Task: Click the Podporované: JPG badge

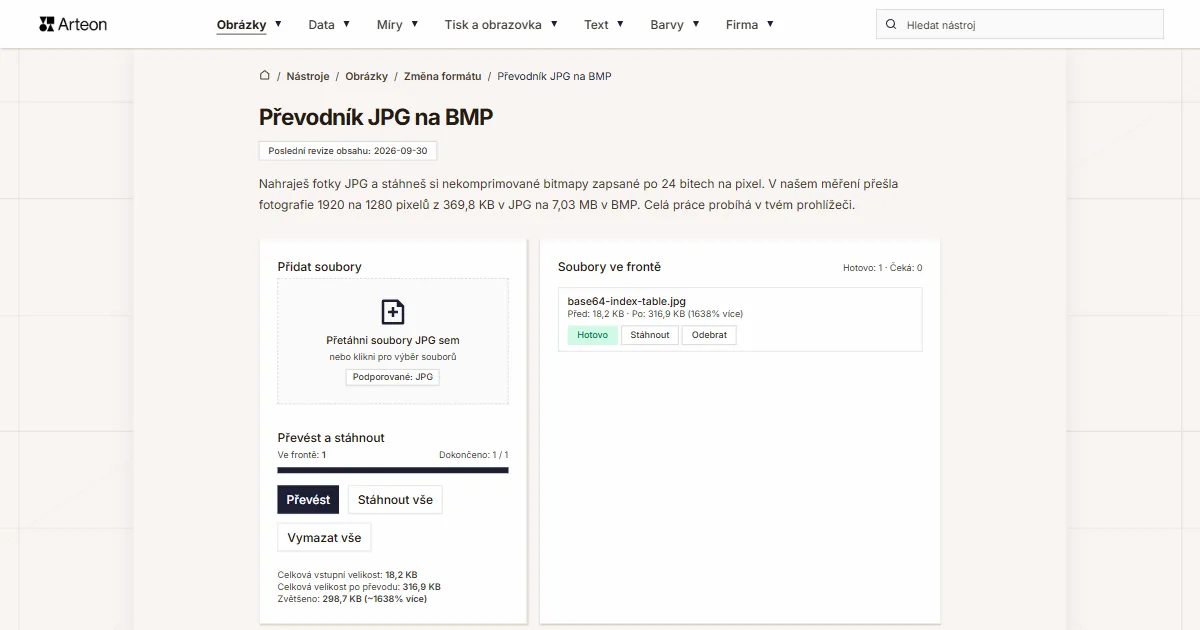Action: (x=393, y=377)
